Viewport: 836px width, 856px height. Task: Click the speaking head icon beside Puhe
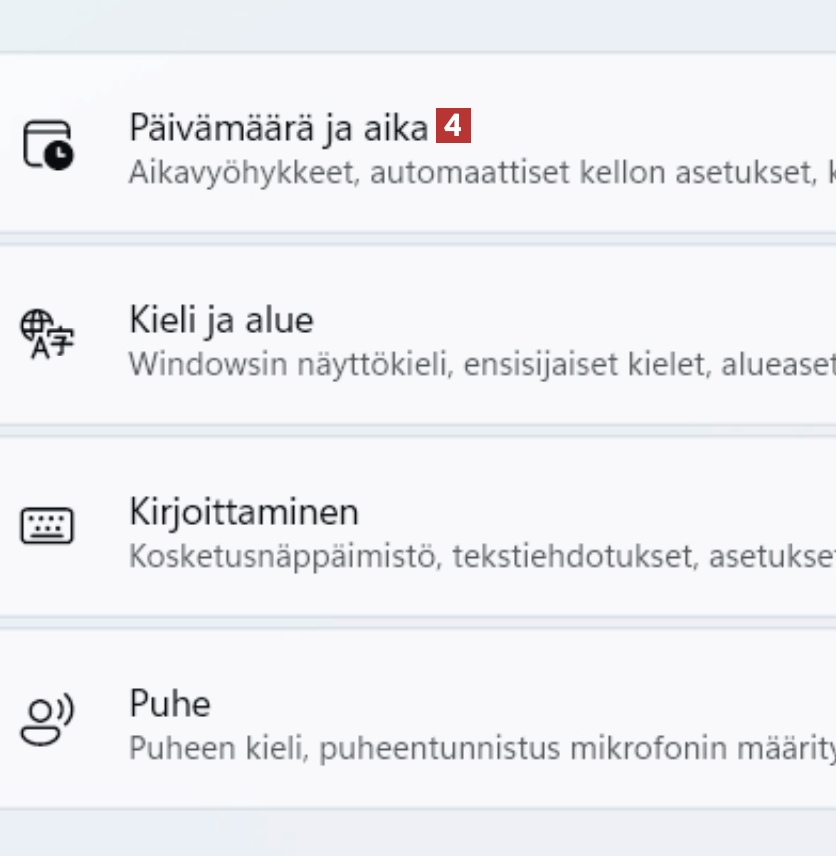coord(48,720)
